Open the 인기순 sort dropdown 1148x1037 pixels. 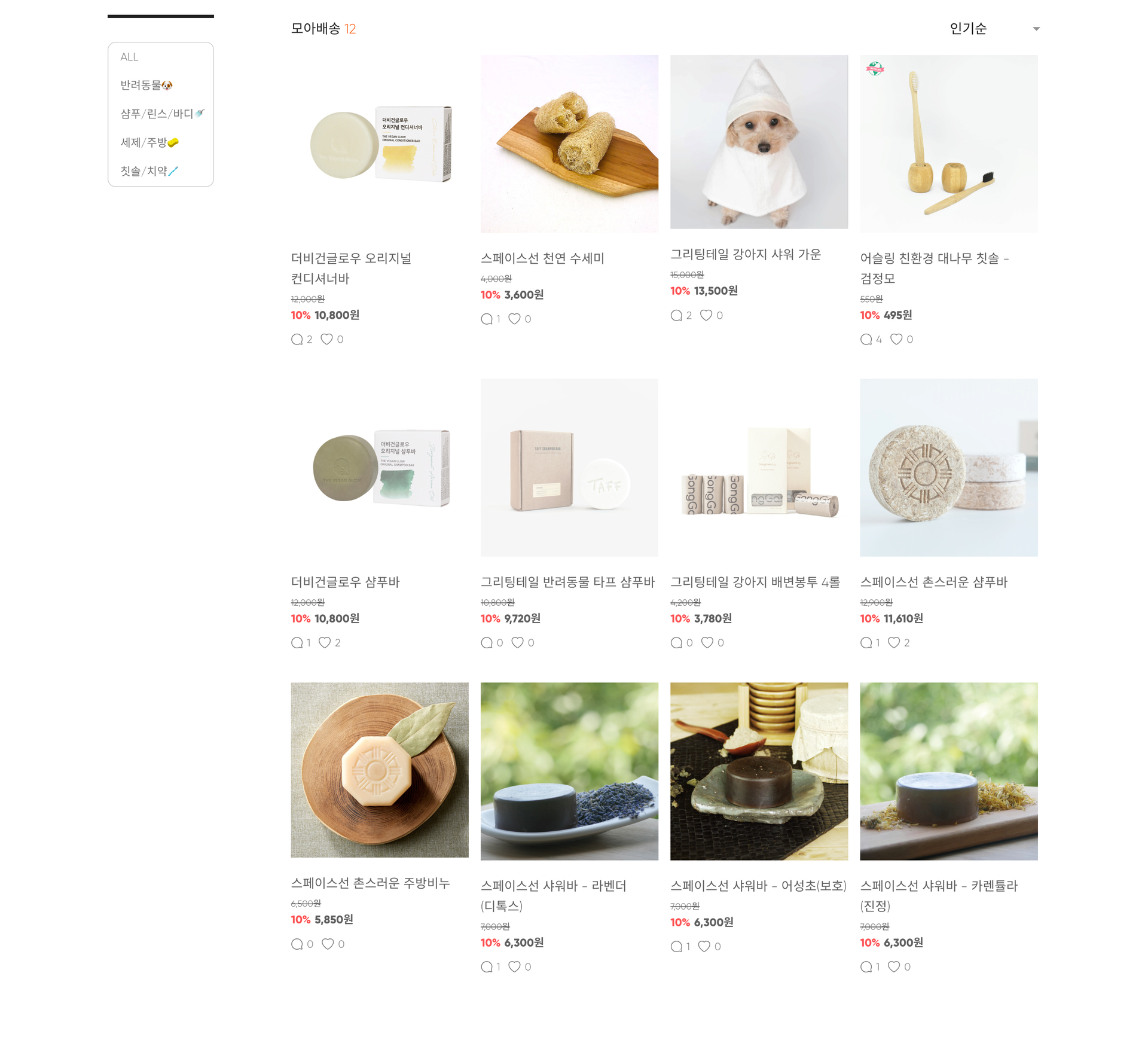[994, 28]
